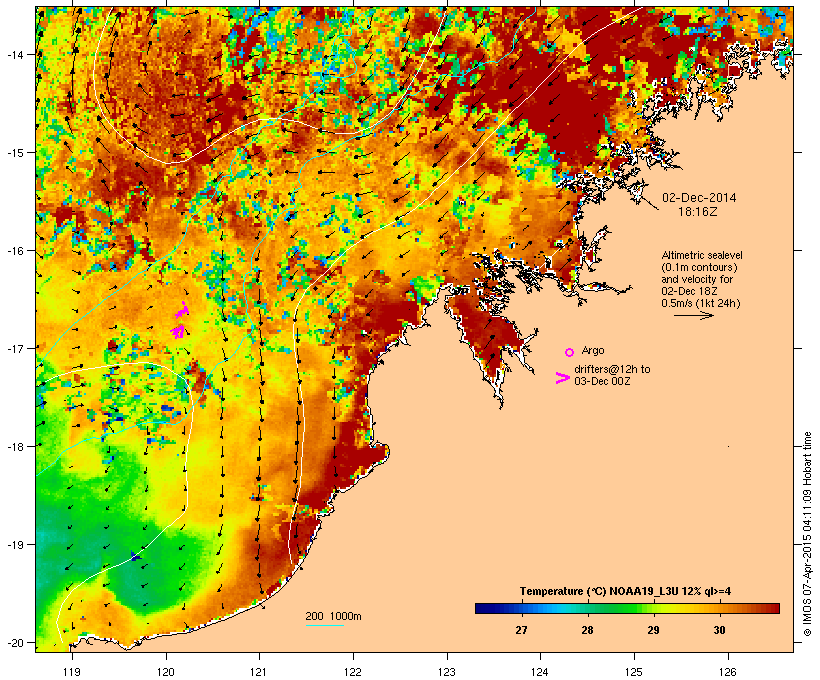Click longitude axis label 121
820x680 pixels.
coord(259,672)
